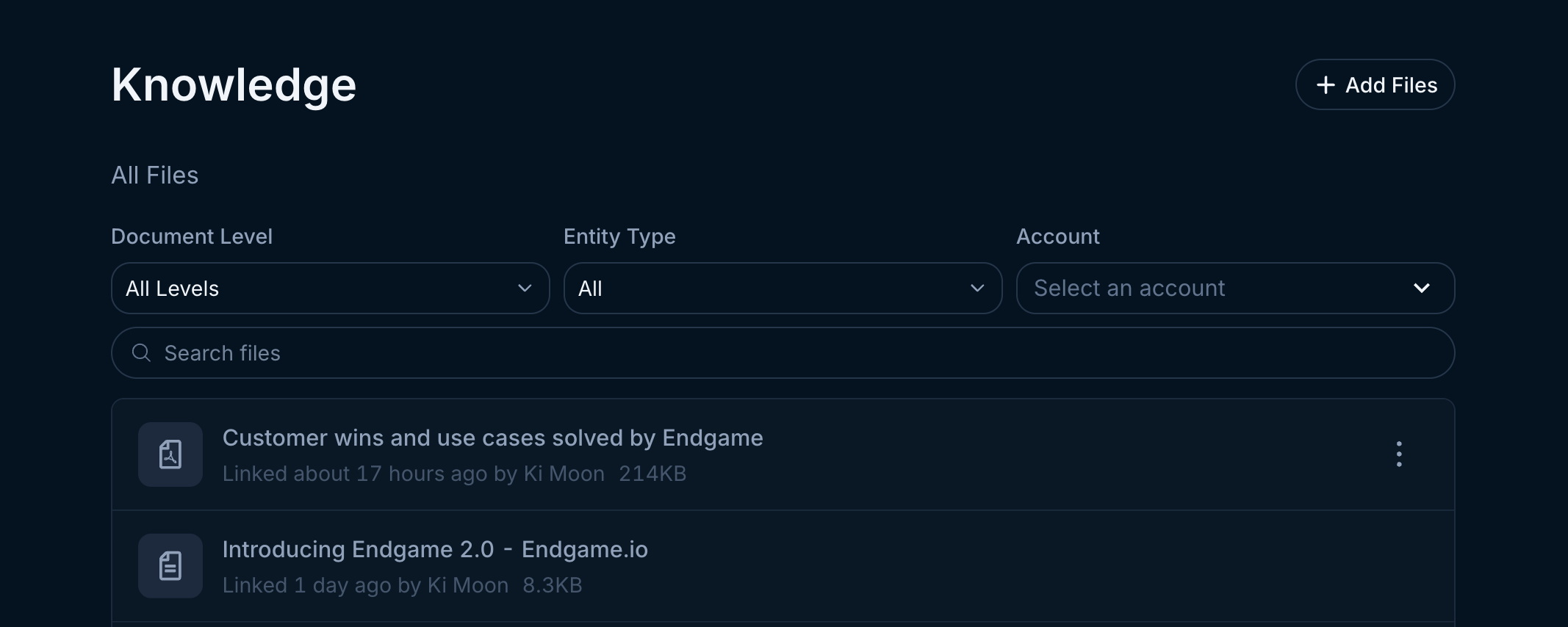The height and width of the screenshot is (627, 1568).
Task: Click the chevron on the Account selector
Action: 1423,288
